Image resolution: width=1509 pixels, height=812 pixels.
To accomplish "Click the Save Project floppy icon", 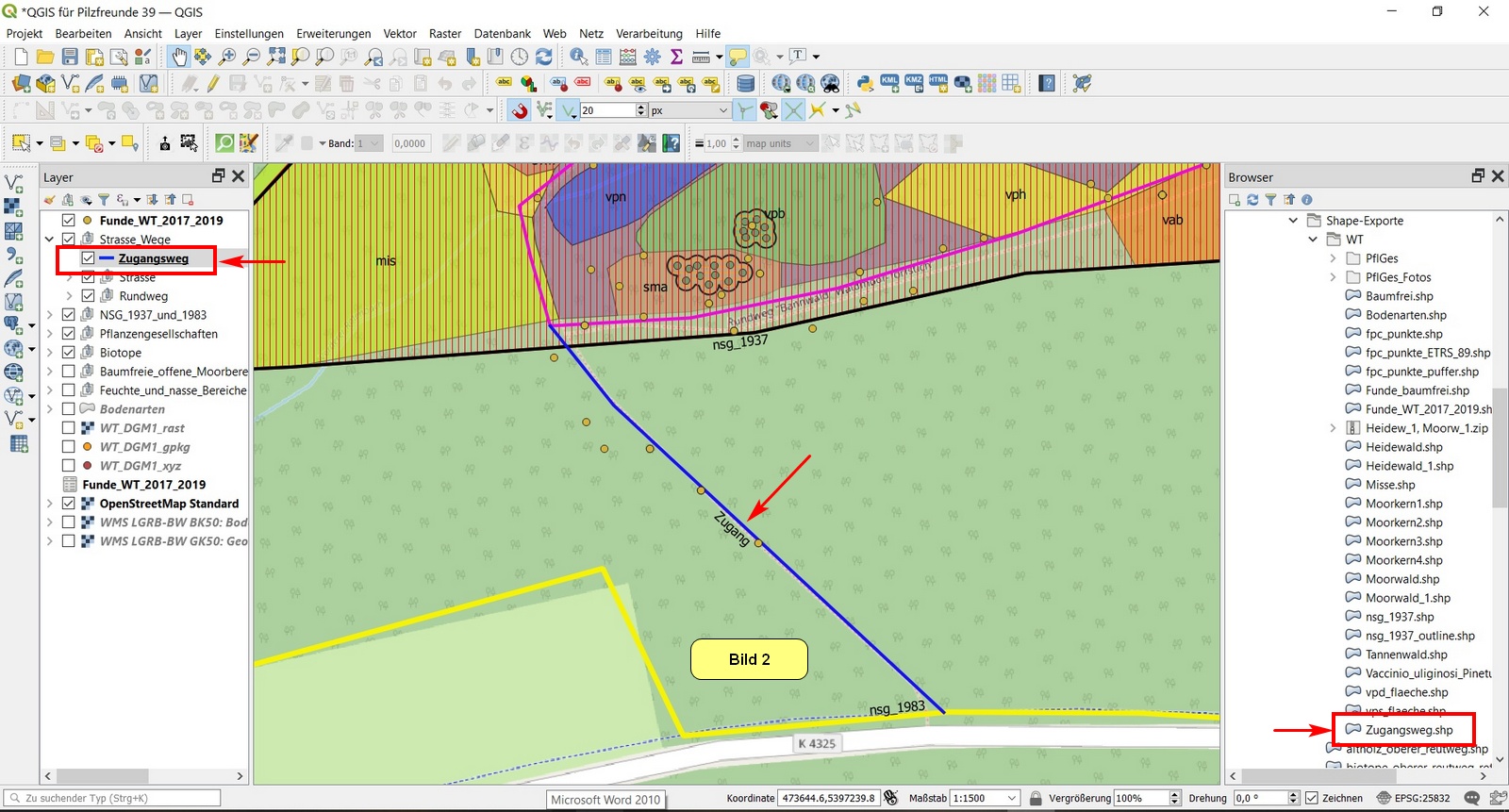I will click(x=70, y=57).
